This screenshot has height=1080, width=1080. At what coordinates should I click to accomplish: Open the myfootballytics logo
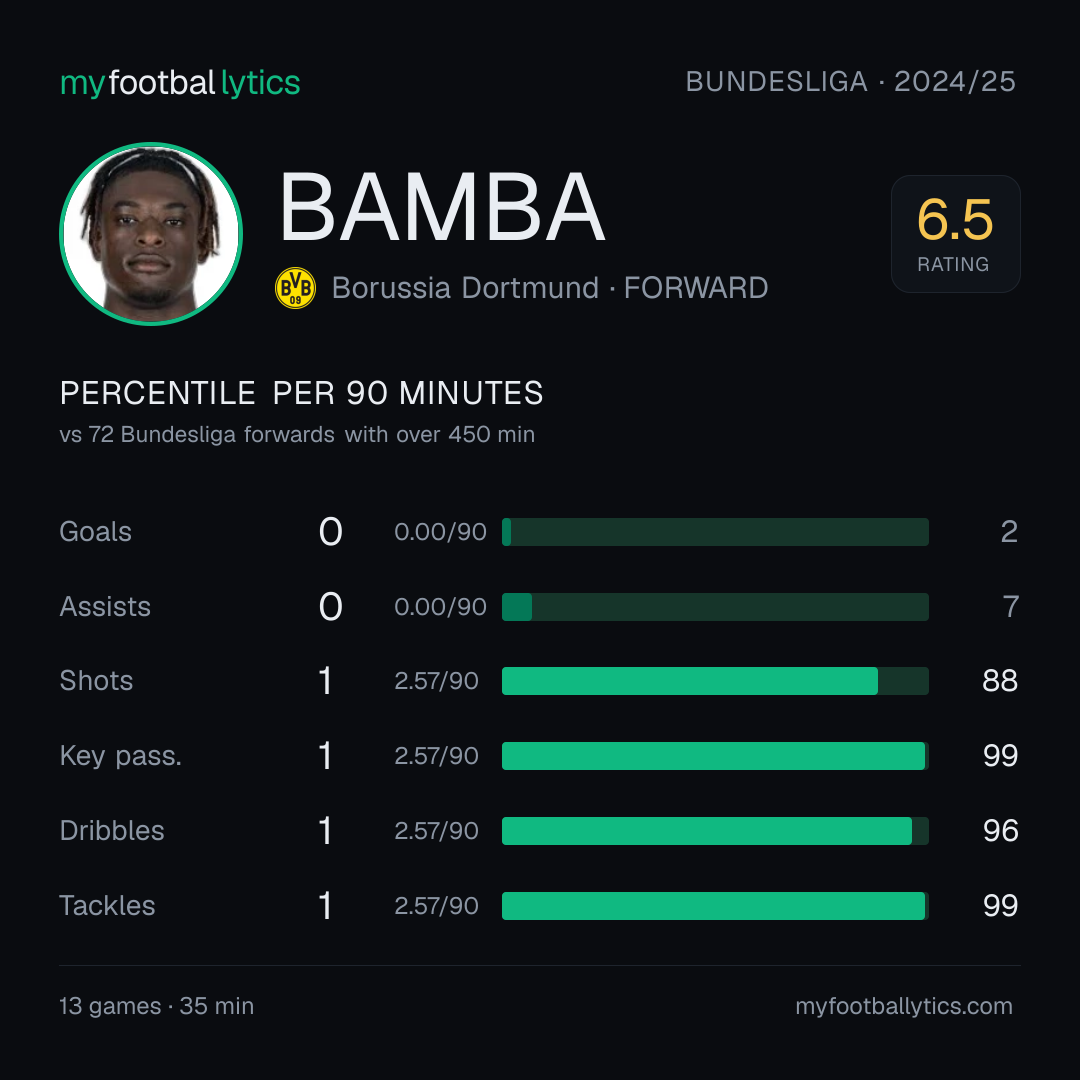(180, 83)
